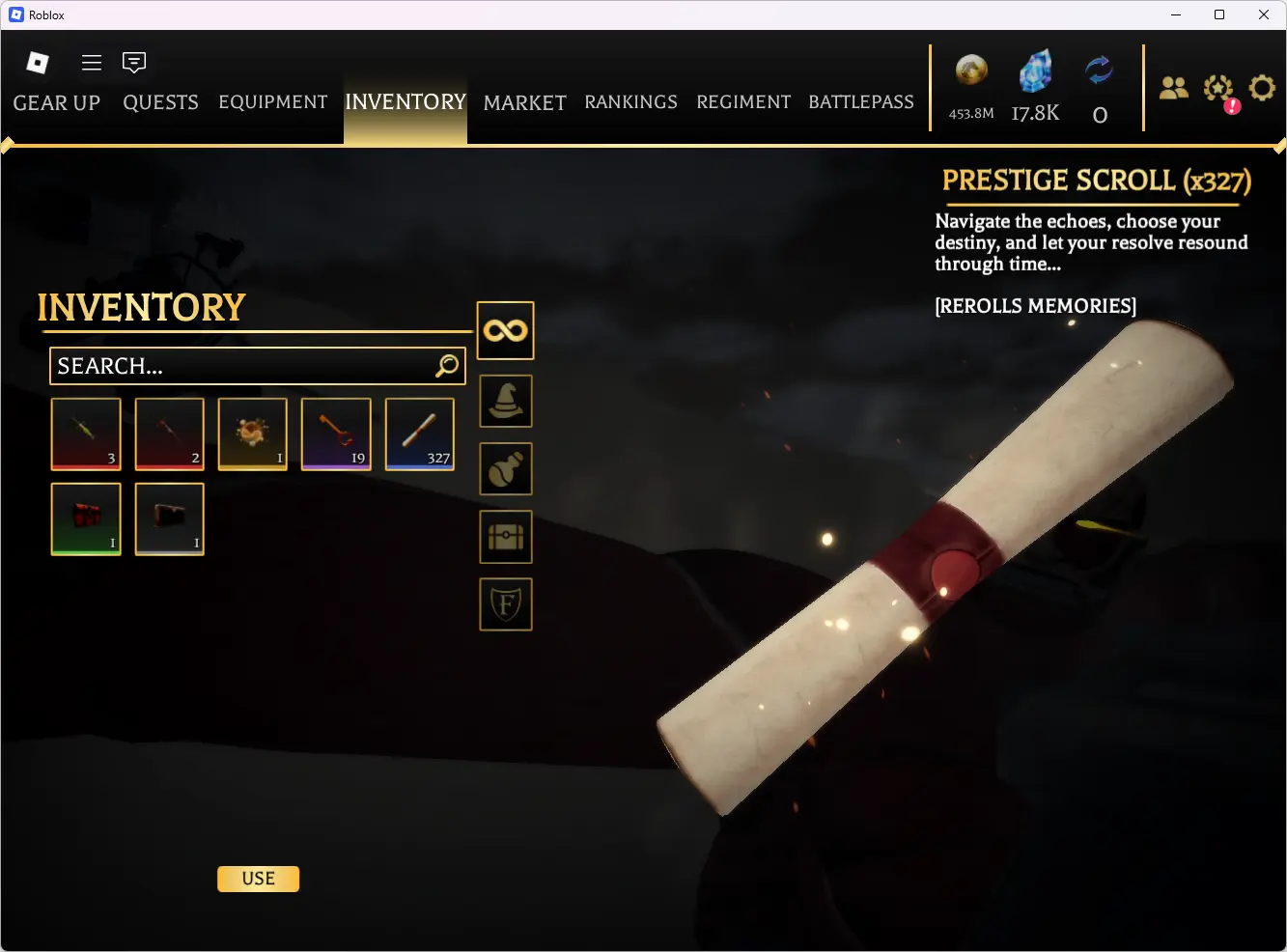
Task: Filter inventory by potion flask category
Action: click(506, 468)
